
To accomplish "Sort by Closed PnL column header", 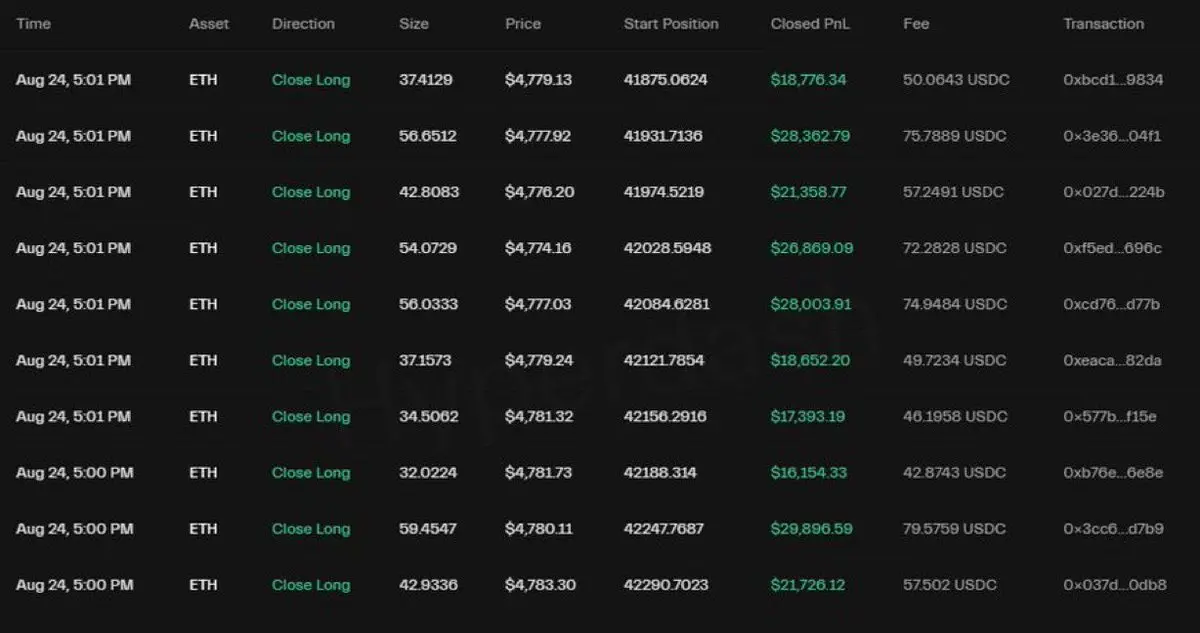I will (809, 24).
